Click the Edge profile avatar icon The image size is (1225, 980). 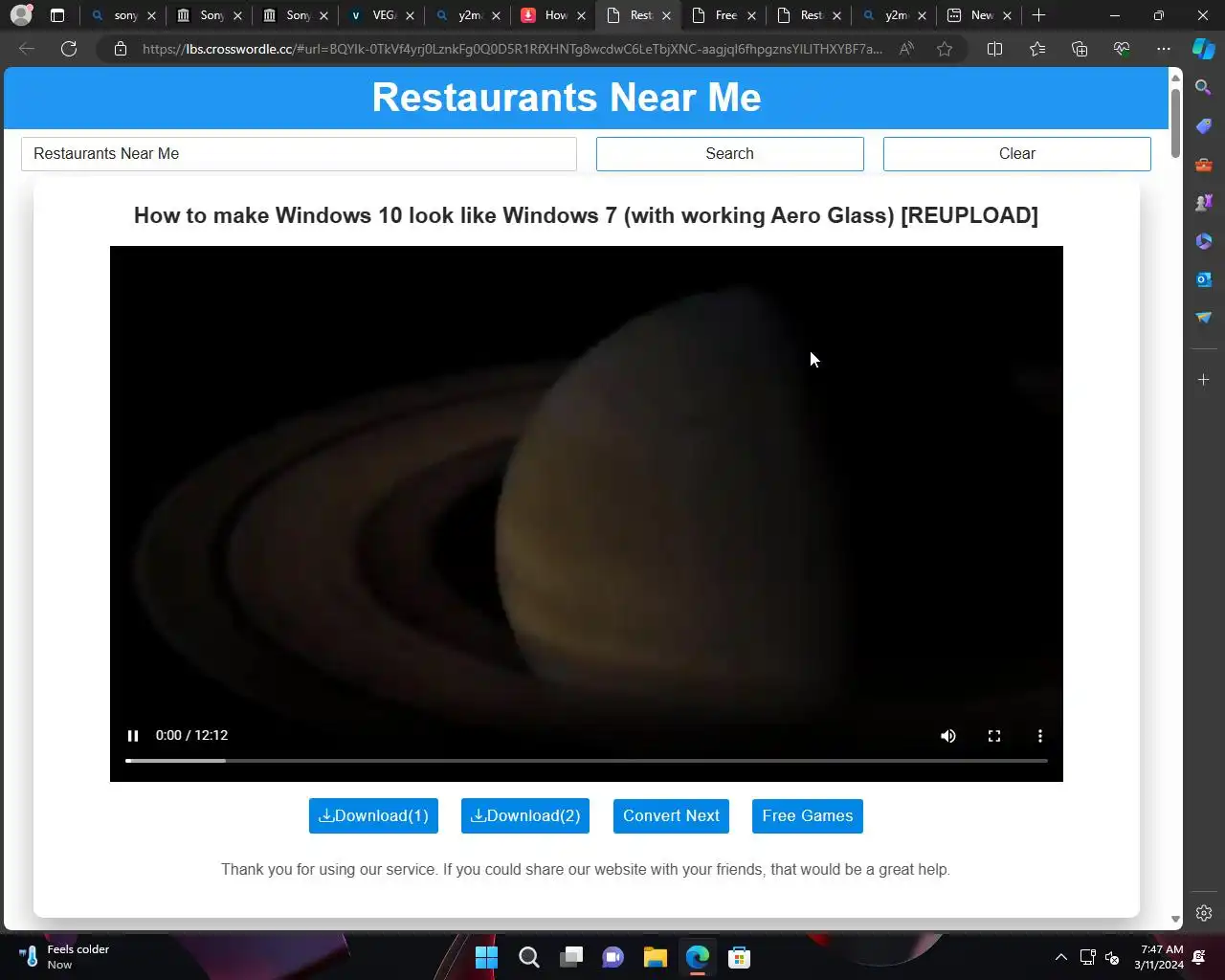(x=20, y=15)
